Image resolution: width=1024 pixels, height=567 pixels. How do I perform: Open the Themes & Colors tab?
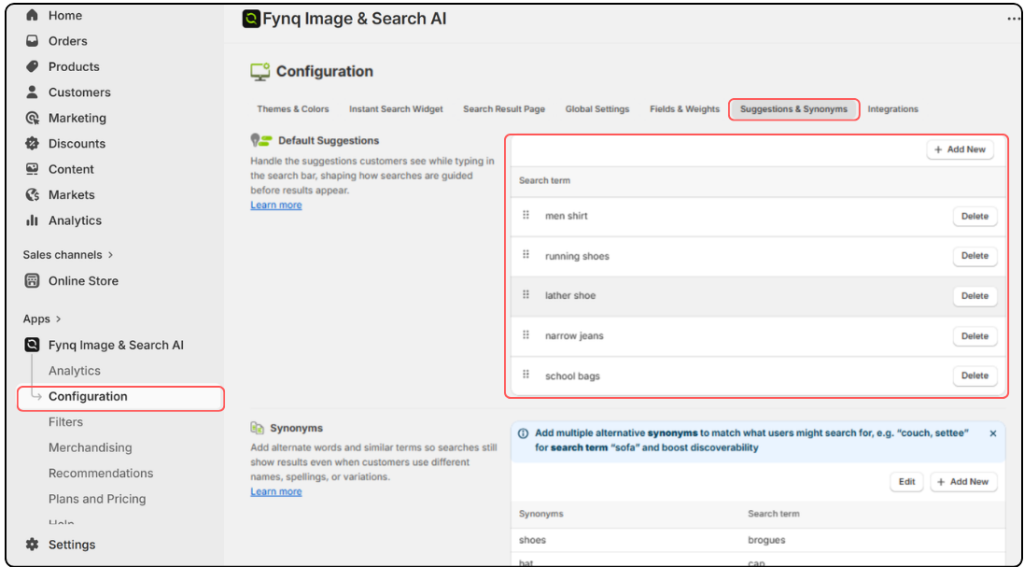[293, 109]
